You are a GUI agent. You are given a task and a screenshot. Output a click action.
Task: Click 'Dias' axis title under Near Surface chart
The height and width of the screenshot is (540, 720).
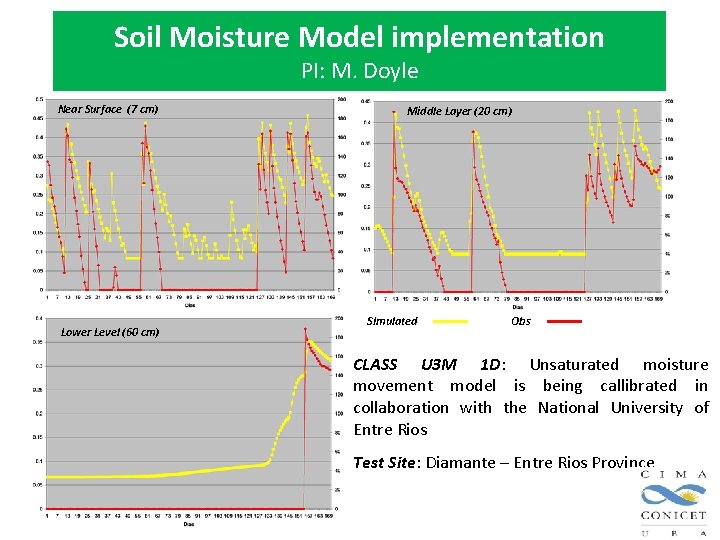(x=190, y=305)
